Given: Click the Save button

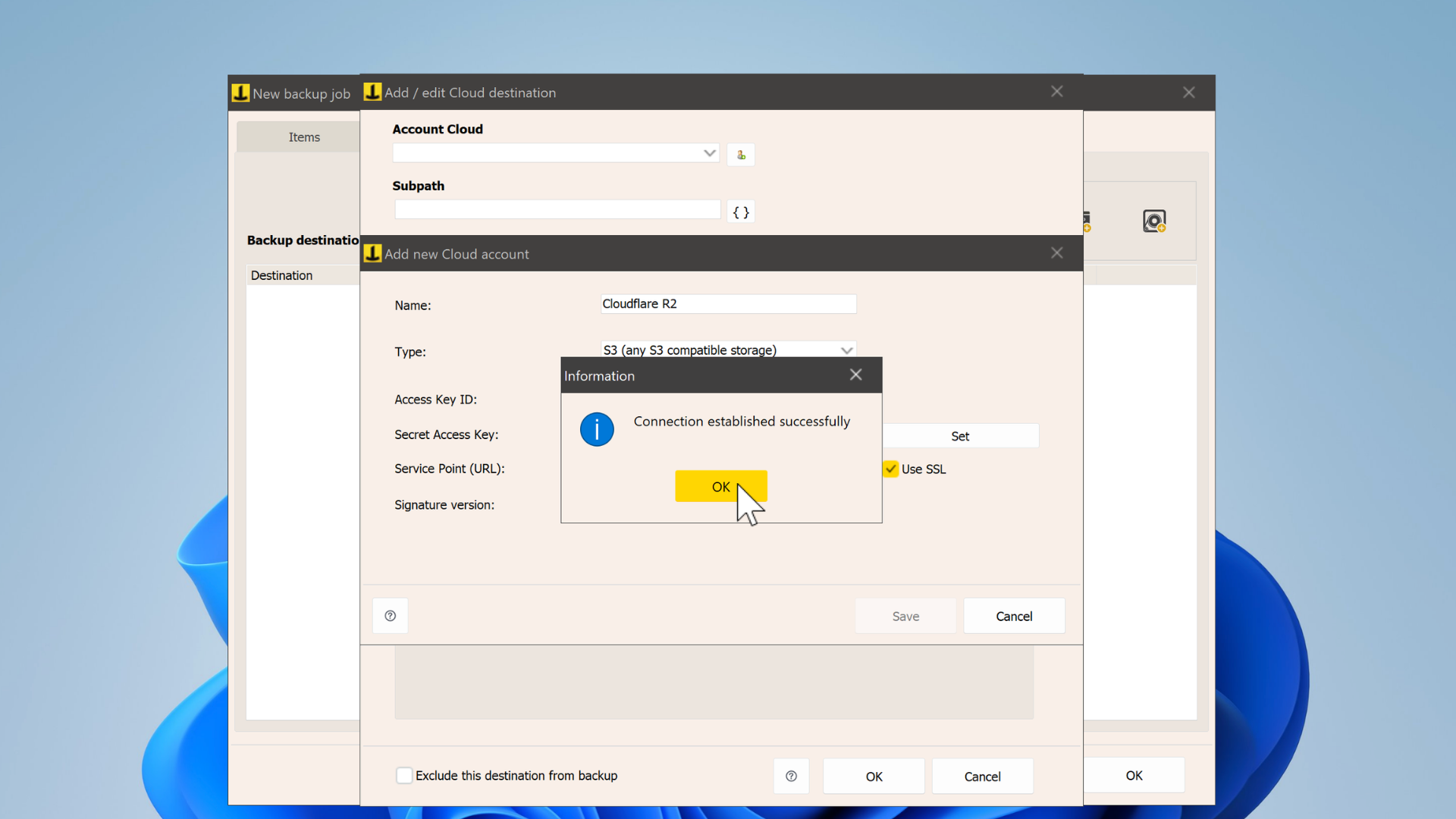Looking at the screenshot, I should 905,616.
